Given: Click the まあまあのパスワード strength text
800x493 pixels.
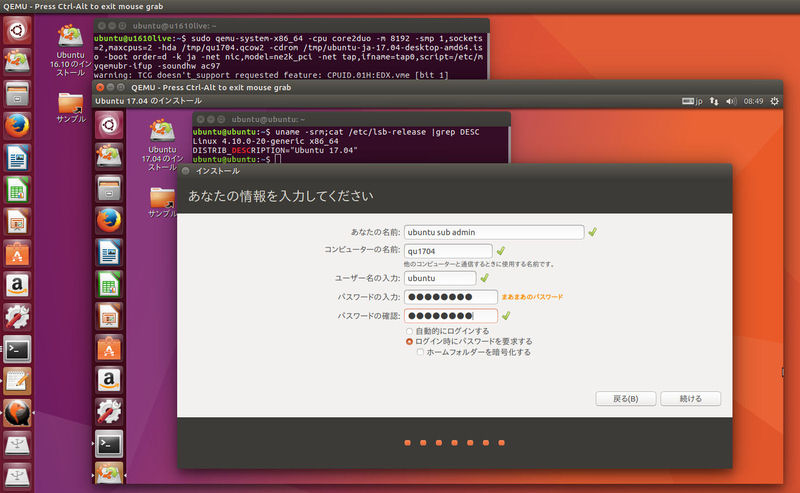Looking at the screenshot, I should (532, 297).
